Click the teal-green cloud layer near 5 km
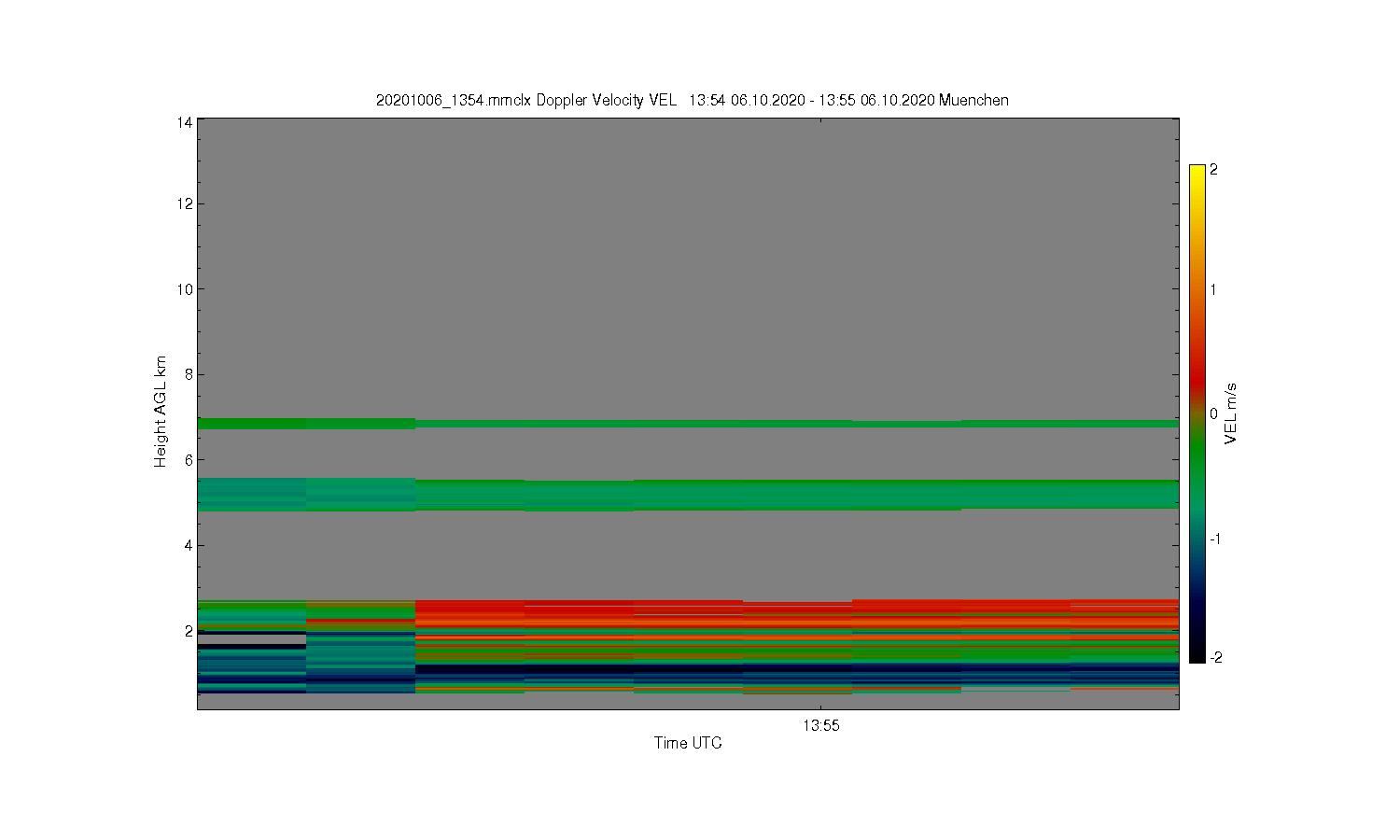This screenshot has width=1400, height=840. click(x=688, y=495)
